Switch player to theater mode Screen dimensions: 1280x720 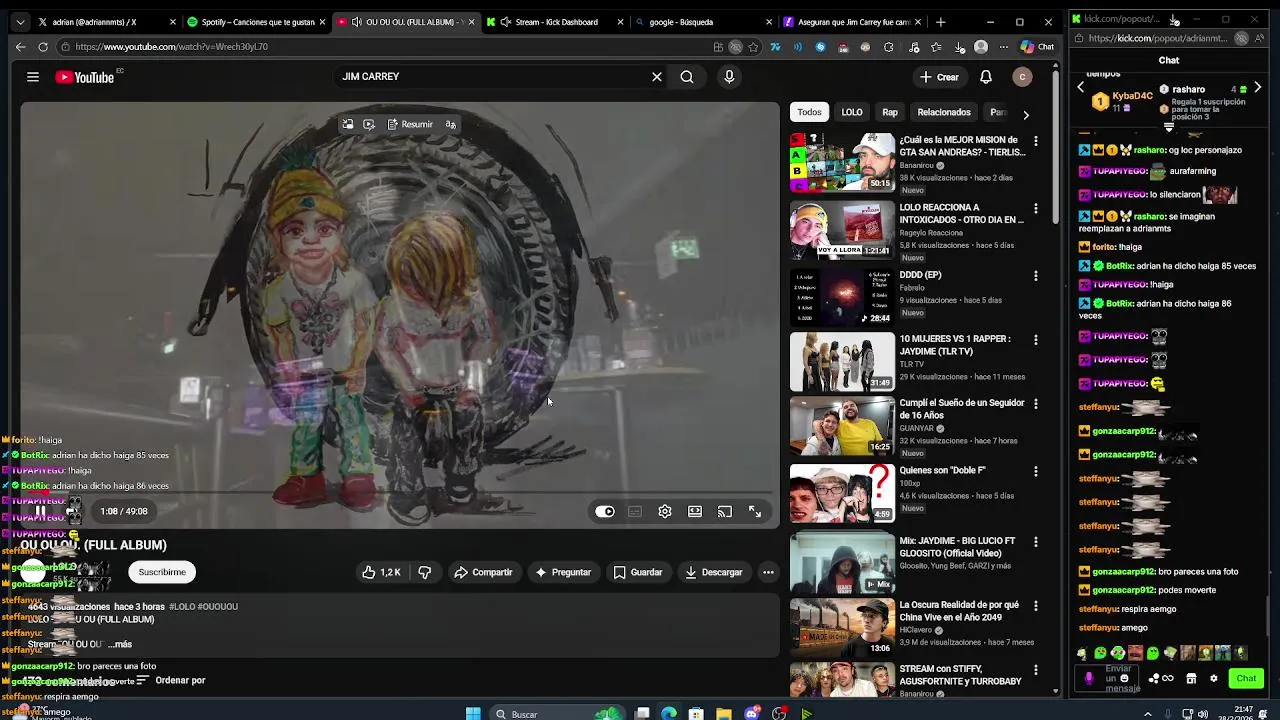pyautogui.click(x=695, y=511)
